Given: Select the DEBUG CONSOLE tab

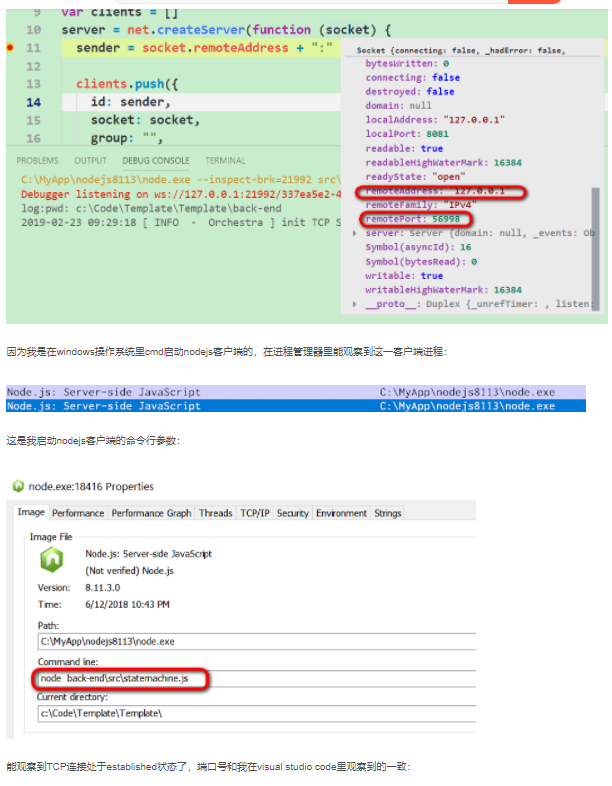Looking at the screenshot, I should click(x=156, y=160).
